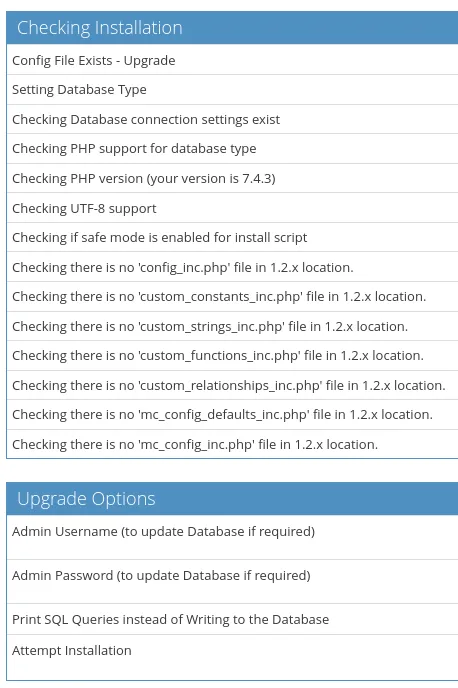Select the 'mc_config_defaults_inc.php' check row

[x=232, y=415]
